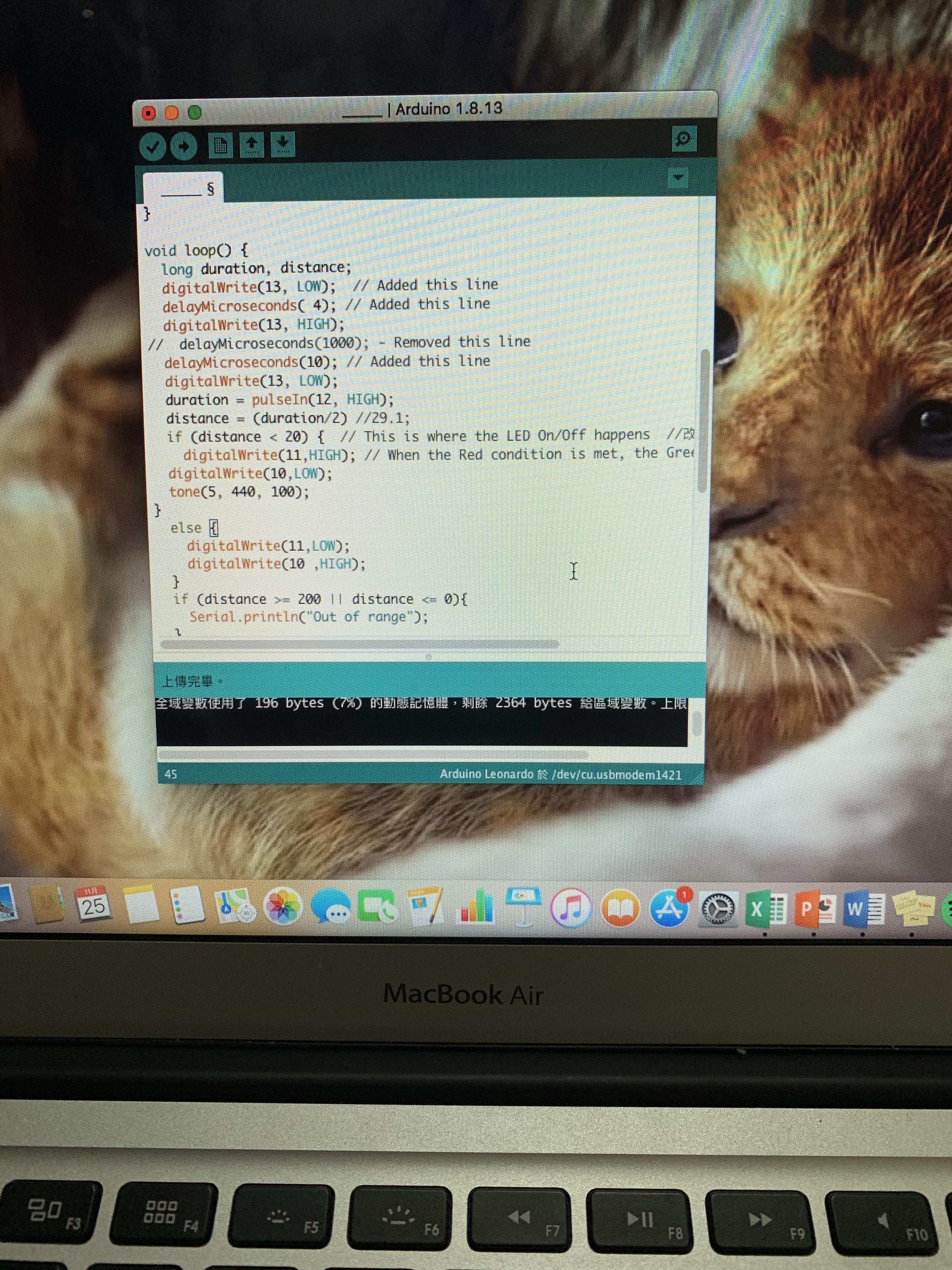Click the Upload arrow button
Viewport: 952px width, 1270px height.
tap(184, 147)
